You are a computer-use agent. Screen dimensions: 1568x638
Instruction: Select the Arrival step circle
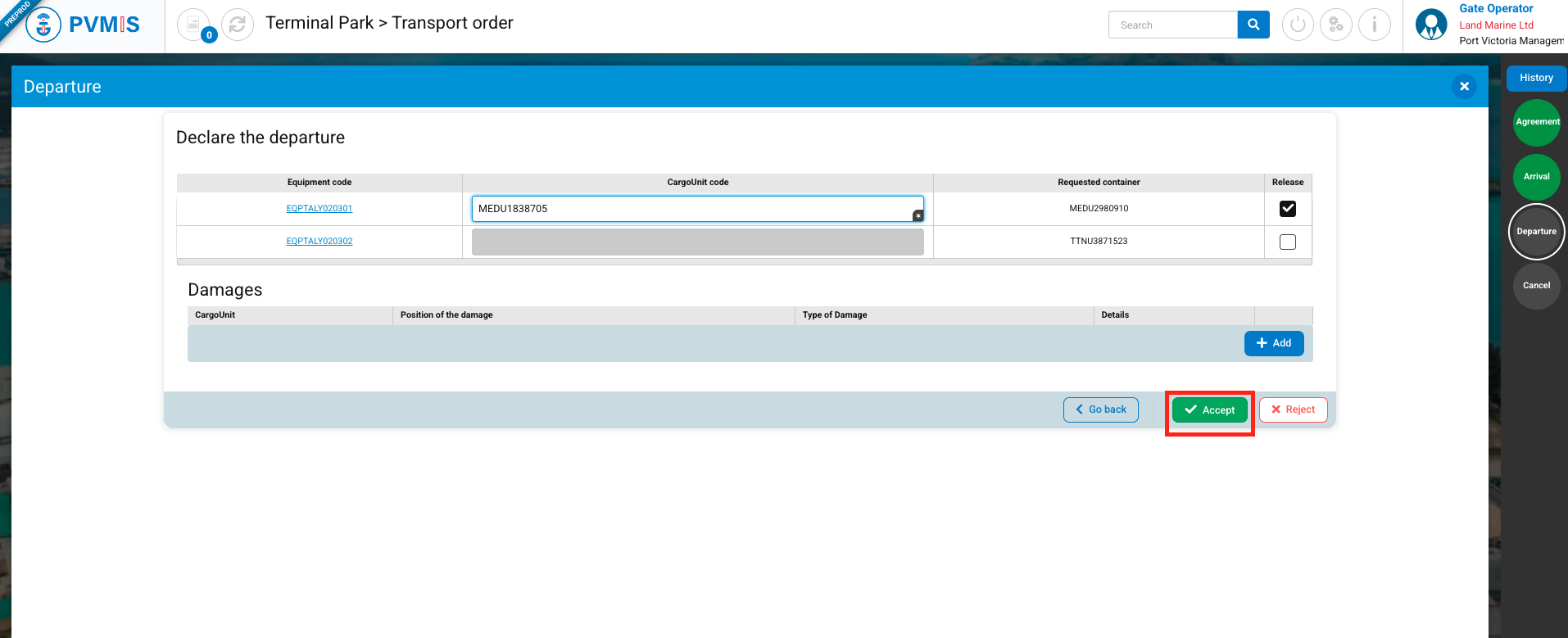click(x=1537, y=177)
